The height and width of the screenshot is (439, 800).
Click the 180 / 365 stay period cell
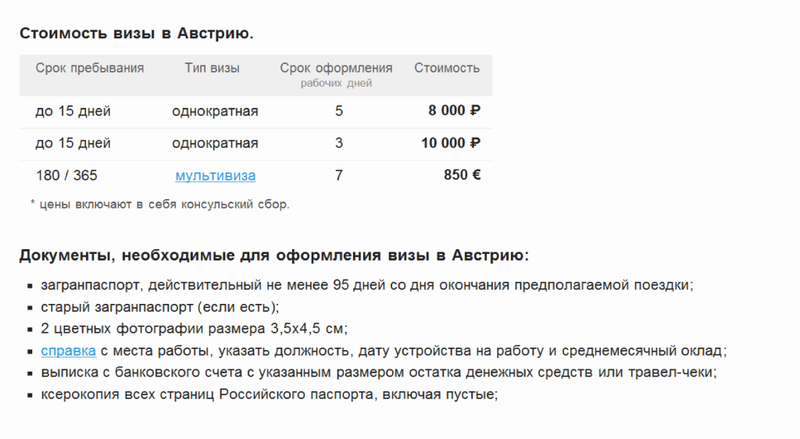point(66,176)
